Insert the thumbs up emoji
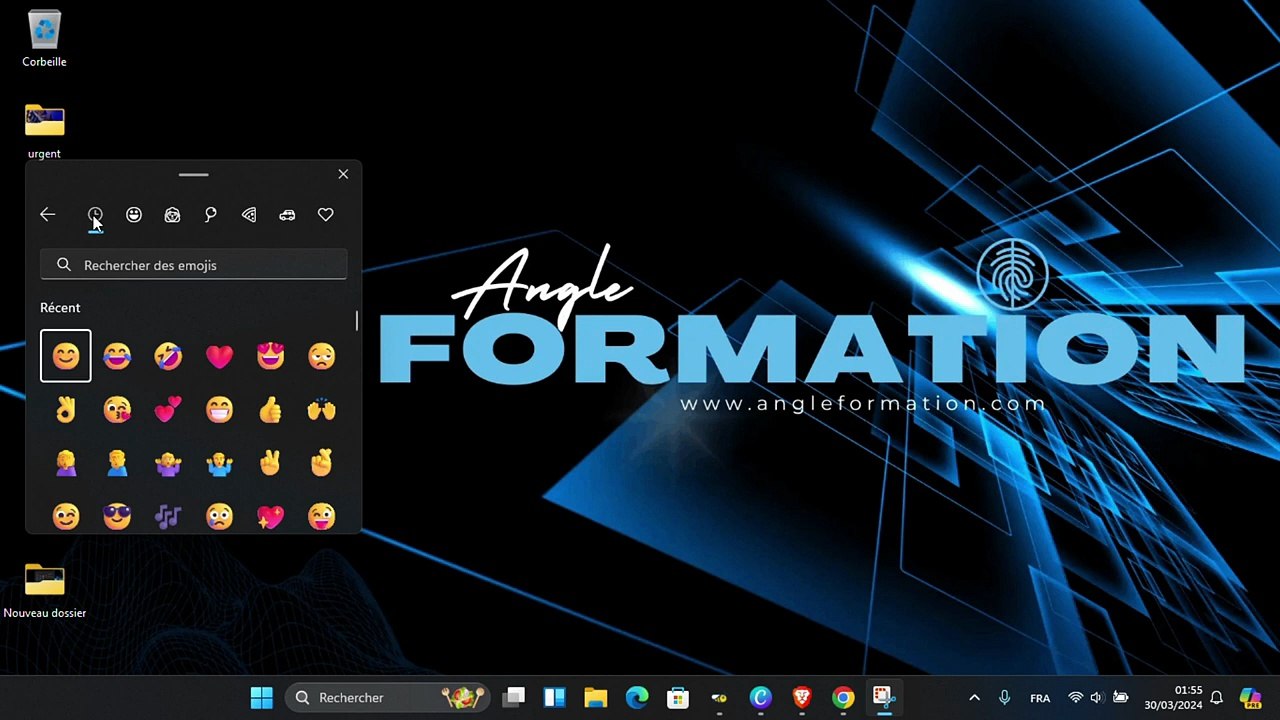Viewport: 1280px width, 720px height. pyautogui.click(x=270, y=409)
